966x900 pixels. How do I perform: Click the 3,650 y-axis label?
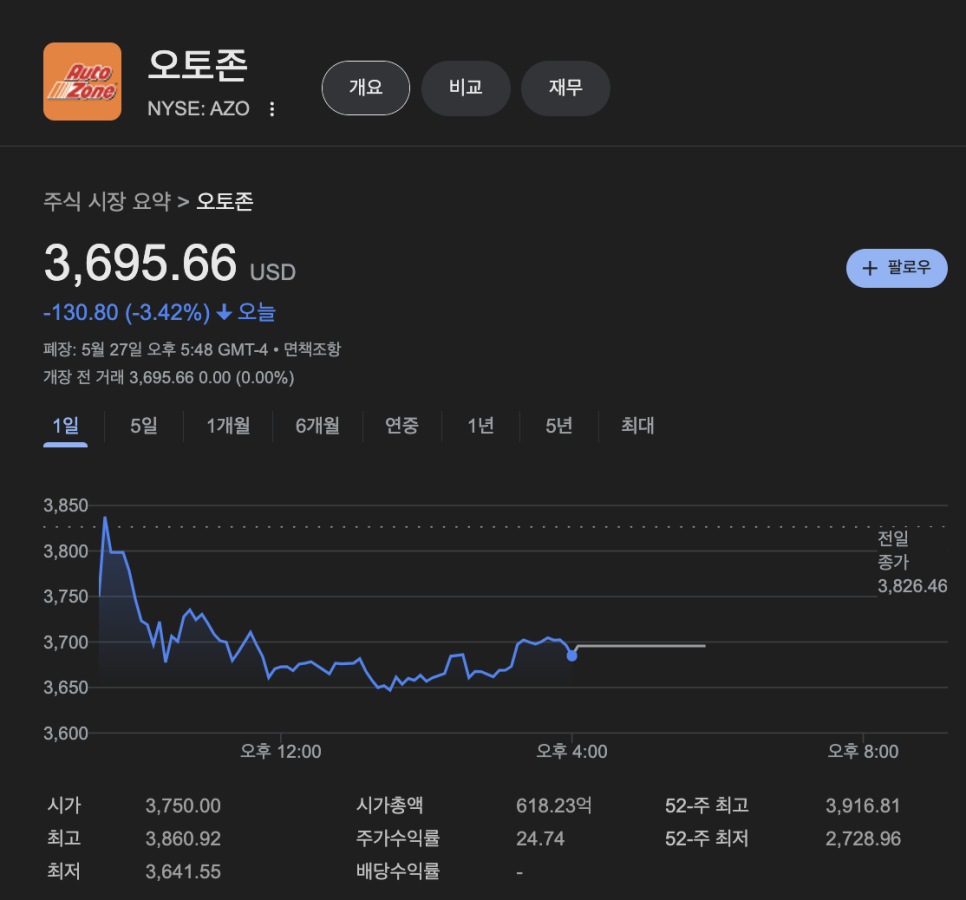pyautogui.click(x=66, y=687)
